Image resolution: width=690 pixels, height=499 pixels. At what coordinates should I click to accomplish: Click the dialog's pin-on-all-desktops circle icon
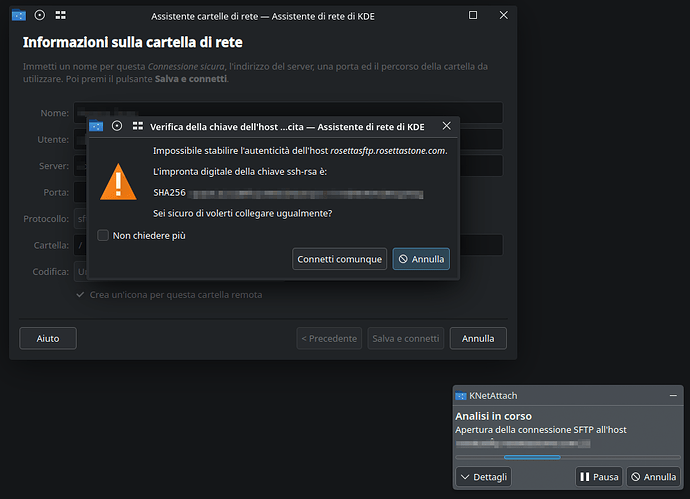click(x=117, y=126)
